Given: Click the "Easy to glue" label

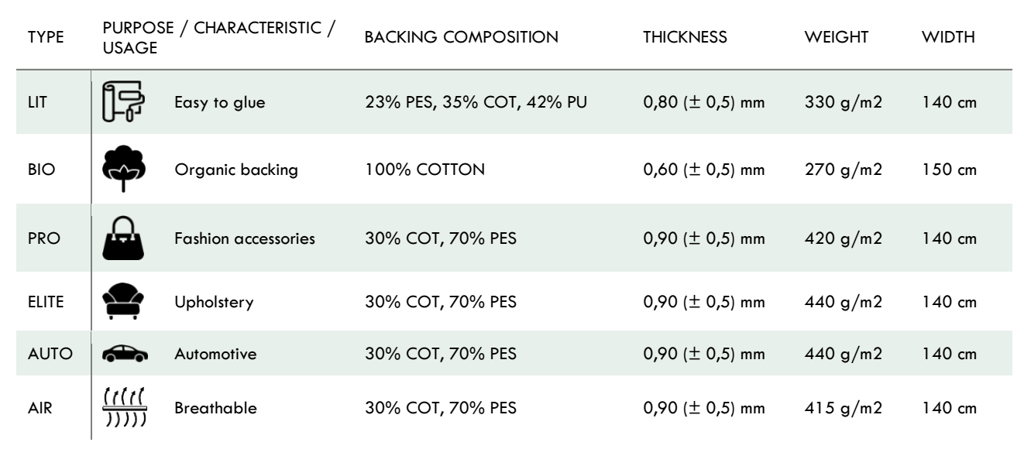Looking at the screenshot, I should coord(220,102).
